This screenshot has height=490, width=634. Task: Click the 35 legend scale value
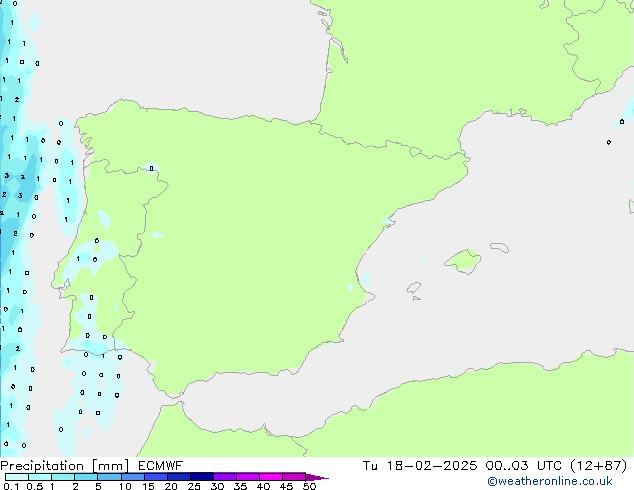click(240, 486)
